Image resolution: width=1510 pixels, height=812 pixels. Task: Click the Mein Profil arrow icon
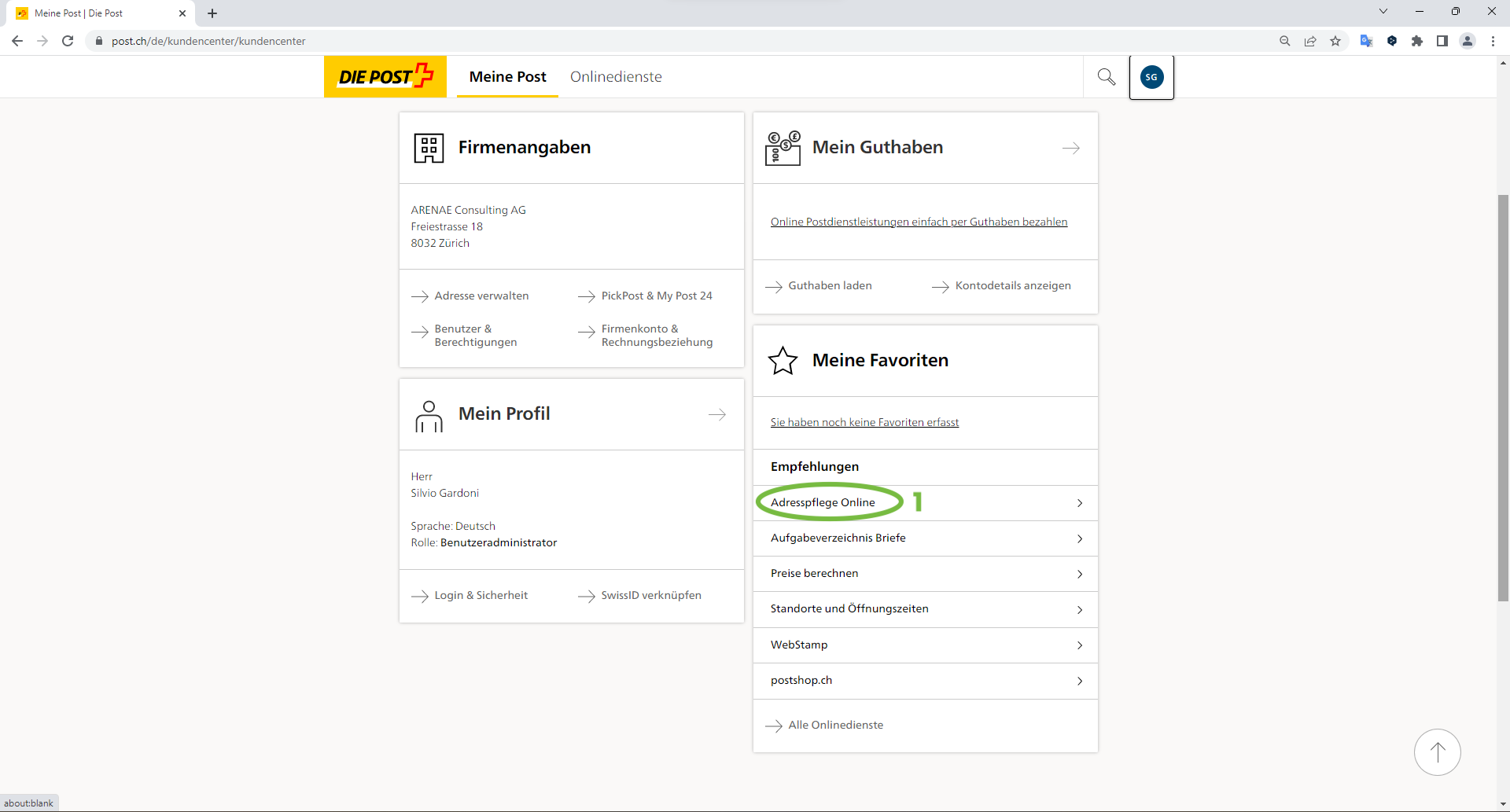716,414
